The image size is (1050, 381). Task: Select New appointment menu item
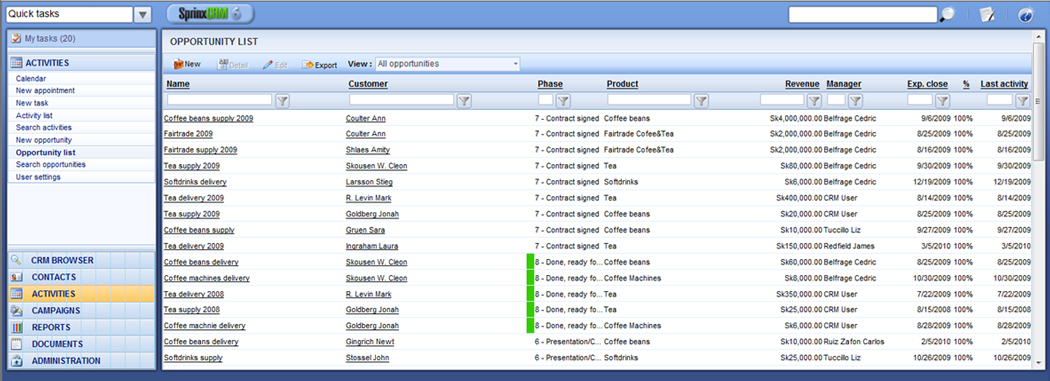pyautogui.click(x=46, y=90)
